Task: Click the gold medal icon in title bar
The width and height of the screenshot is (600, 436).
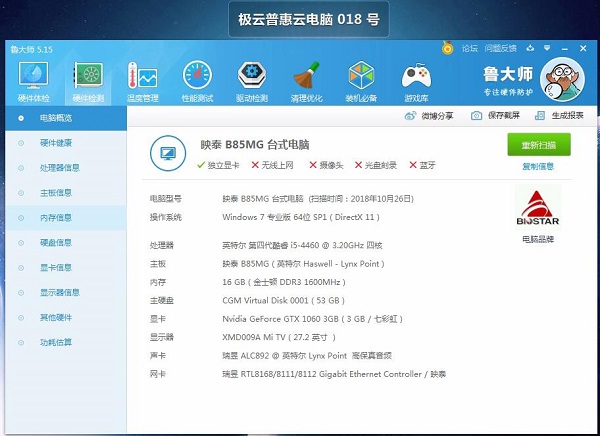Action: (447, 48)
